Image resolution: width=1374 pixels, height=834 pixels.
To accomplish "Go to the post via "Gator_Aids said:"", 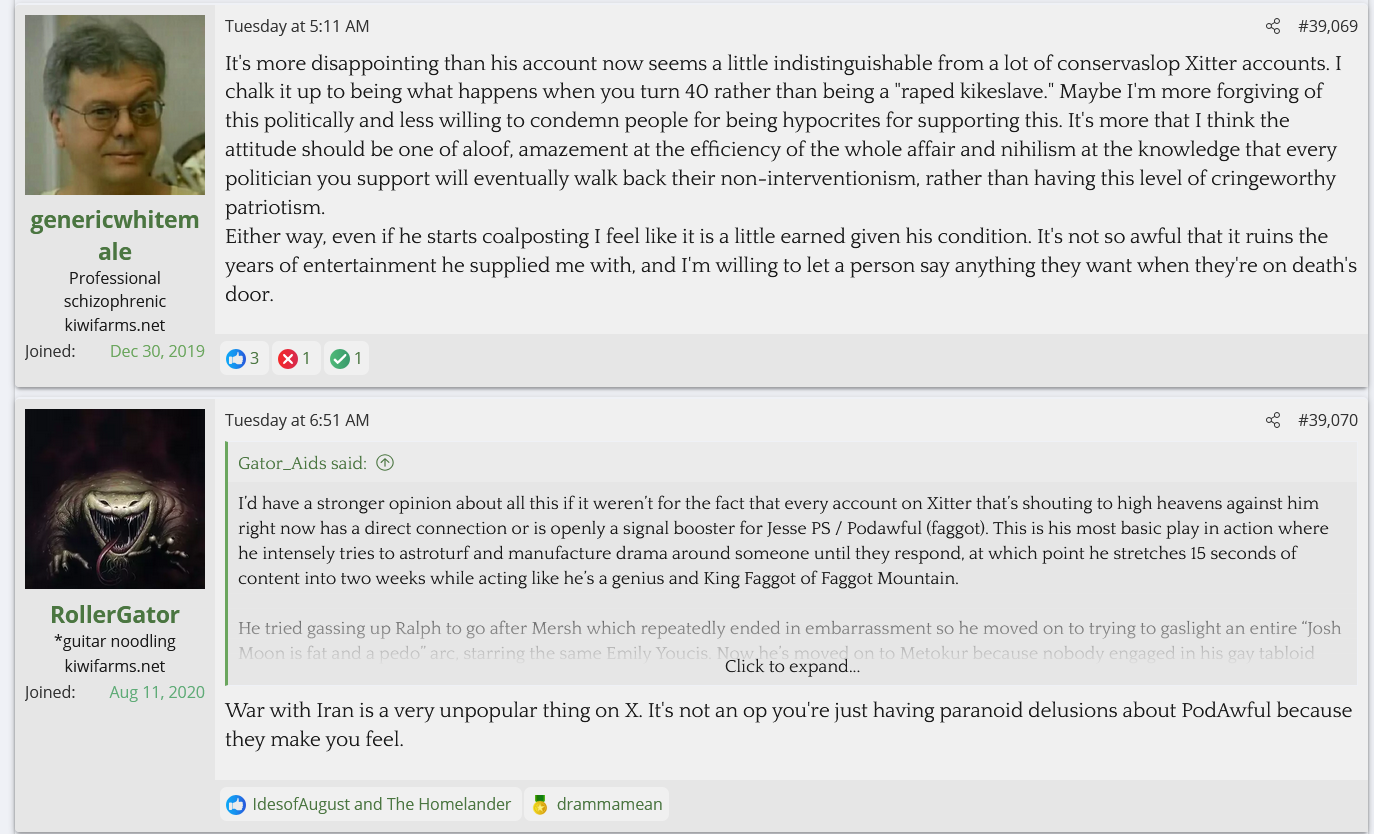I will coord(302,463).
